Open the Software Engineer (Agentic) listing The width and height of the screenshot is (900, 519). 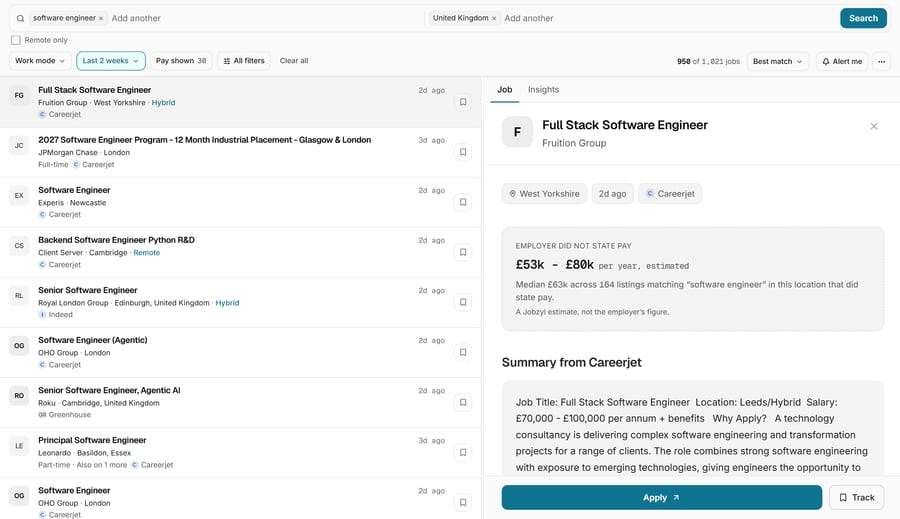92,340
